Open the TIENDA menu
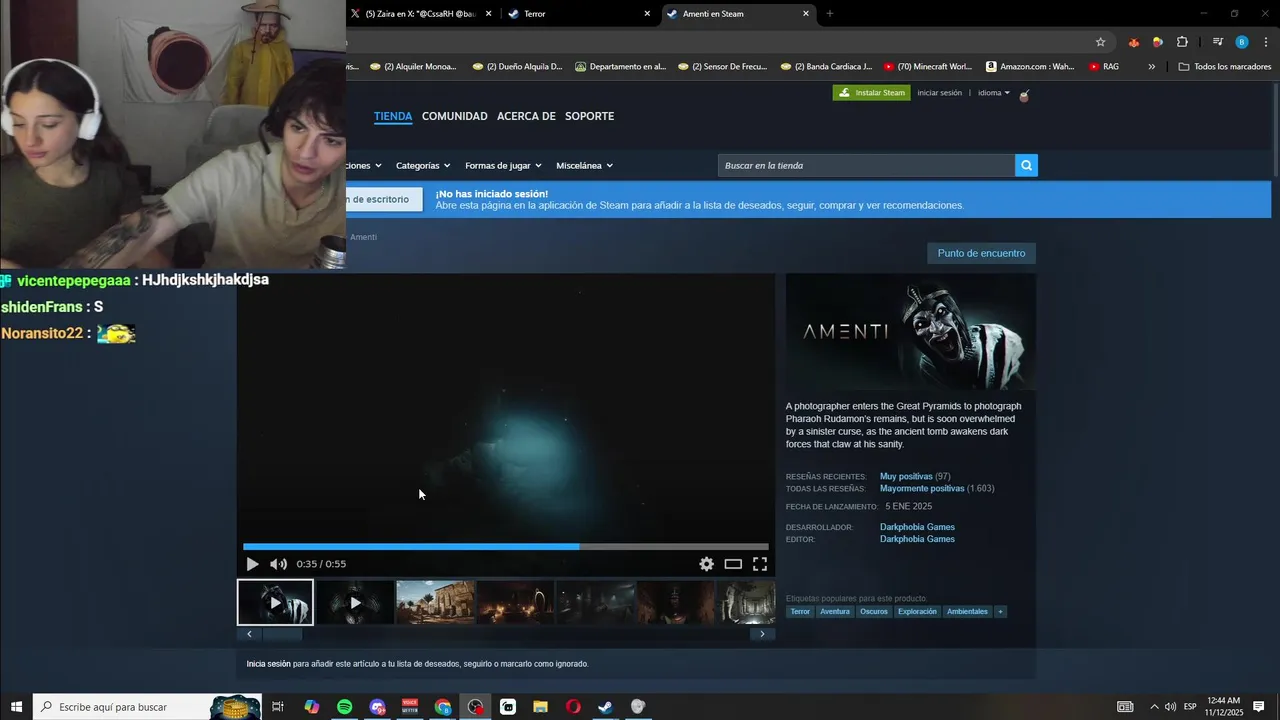1280x720 pixels. point(393,116)
